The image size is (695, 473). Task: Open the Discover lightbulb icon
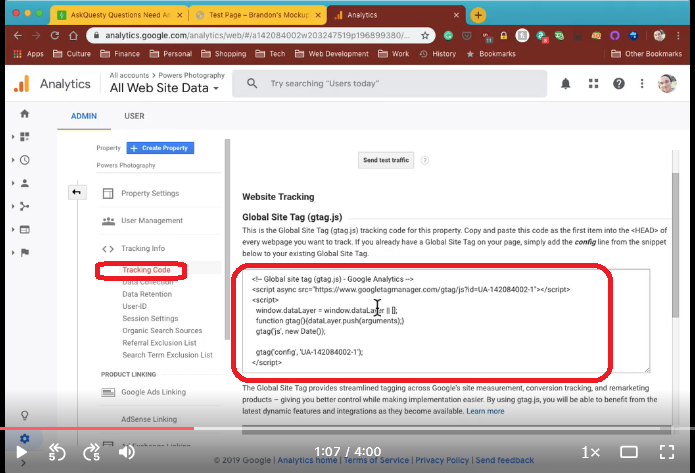[x=25, y=415]
